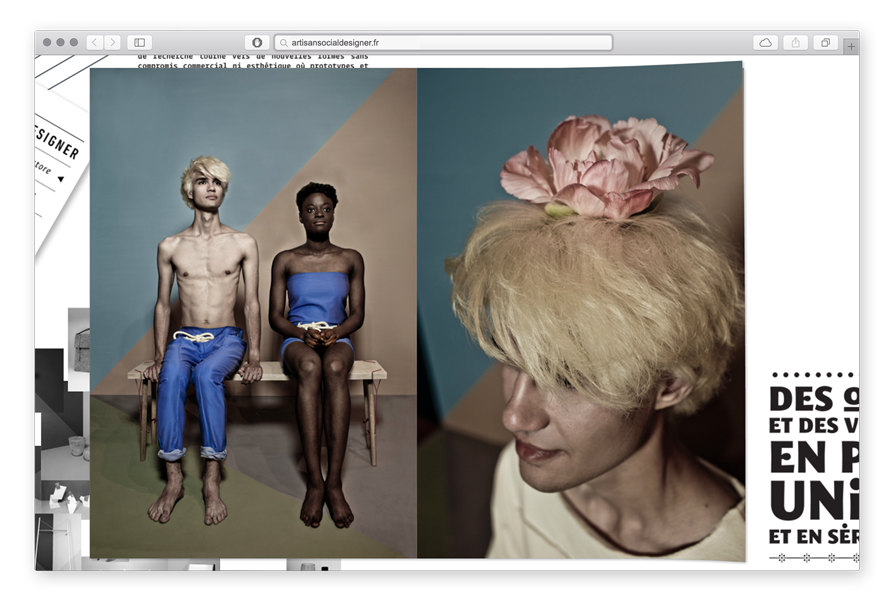891x600 pixels.
Task: Click the Safari forward navigation arrow
Action: tap(112, 43)
